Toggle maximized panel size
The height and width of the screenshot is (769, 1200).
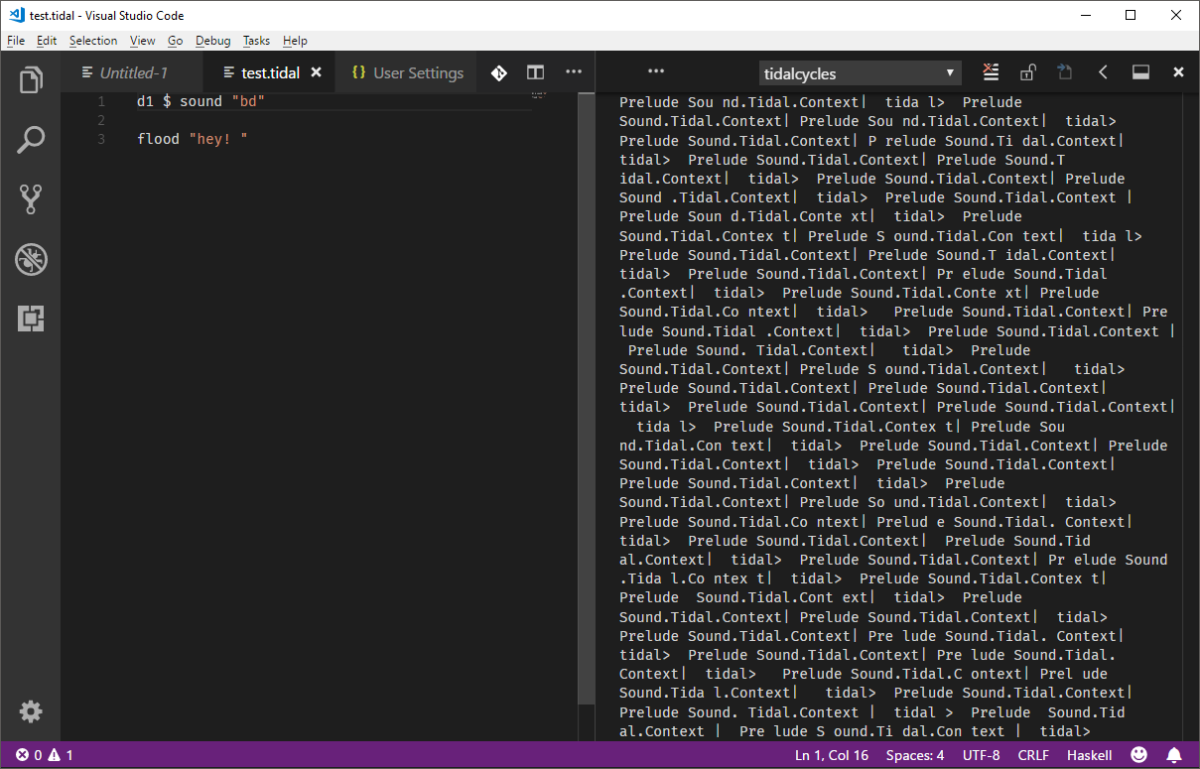click(1140, 72)
